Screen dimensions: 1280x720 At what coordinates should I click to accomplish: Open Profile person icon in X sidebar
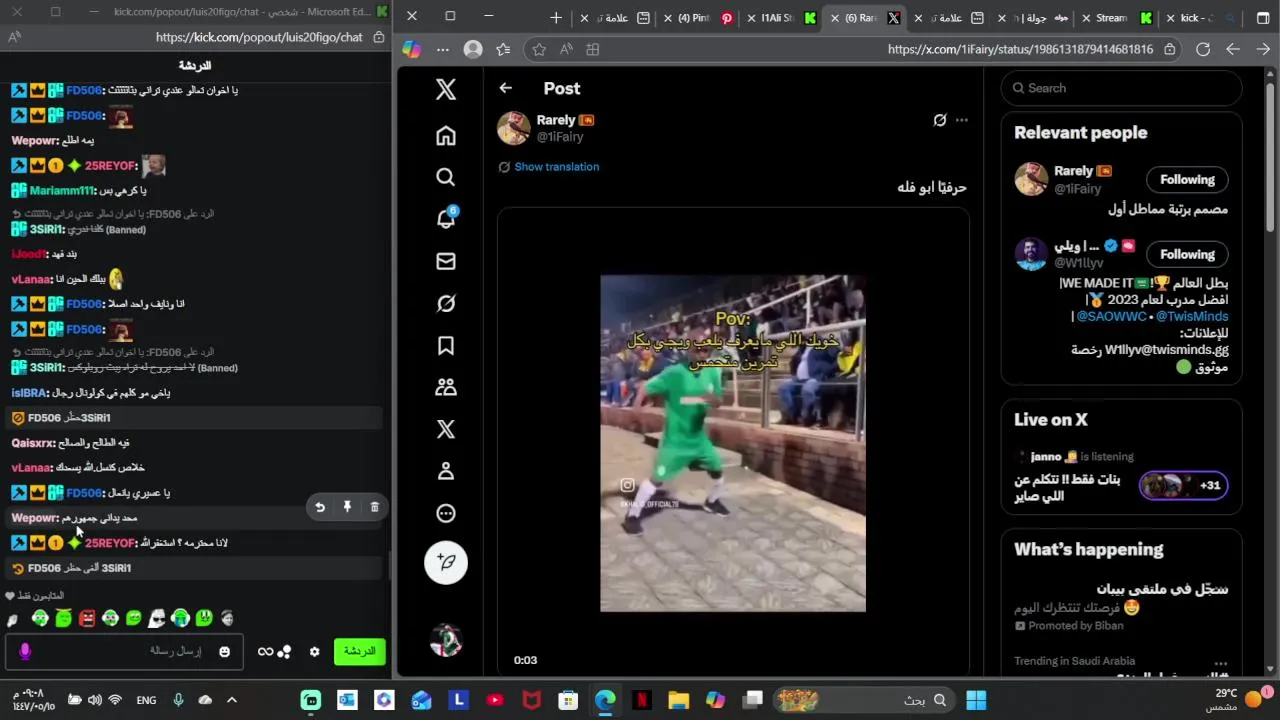[x=446, y=471]
